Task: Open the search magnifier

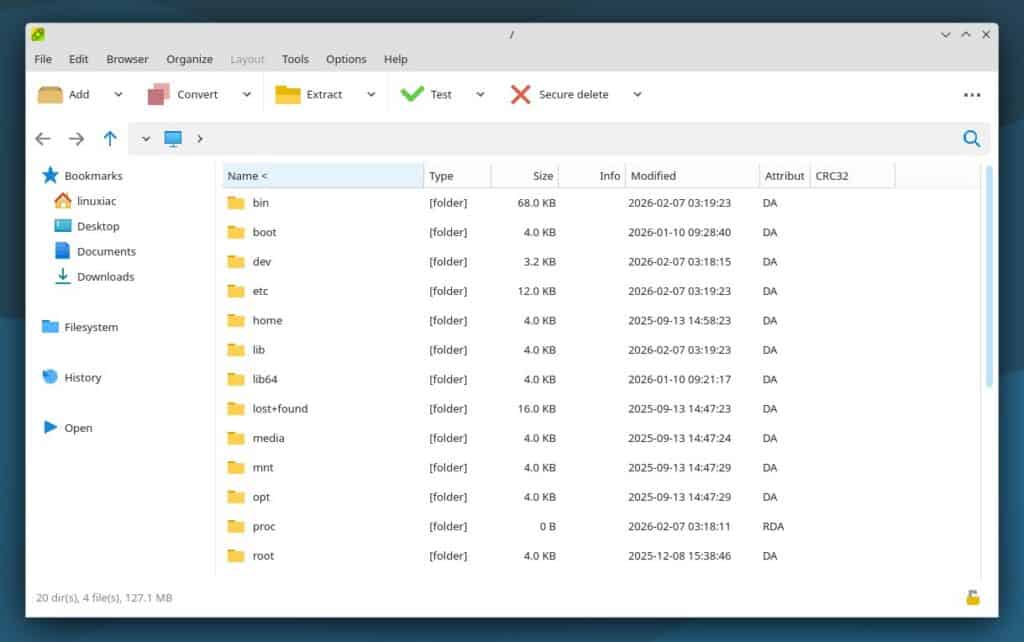Action: [971, 139]
